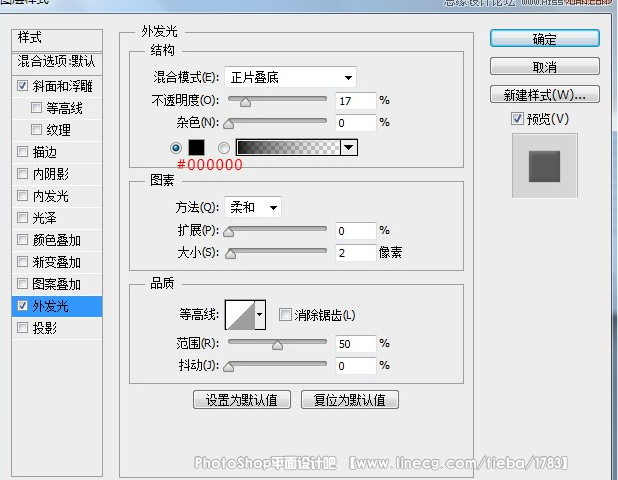Enable the 等高线 sub-option checkbox
Viewport: 618px width, 480px height.
(x=36, y=108)
